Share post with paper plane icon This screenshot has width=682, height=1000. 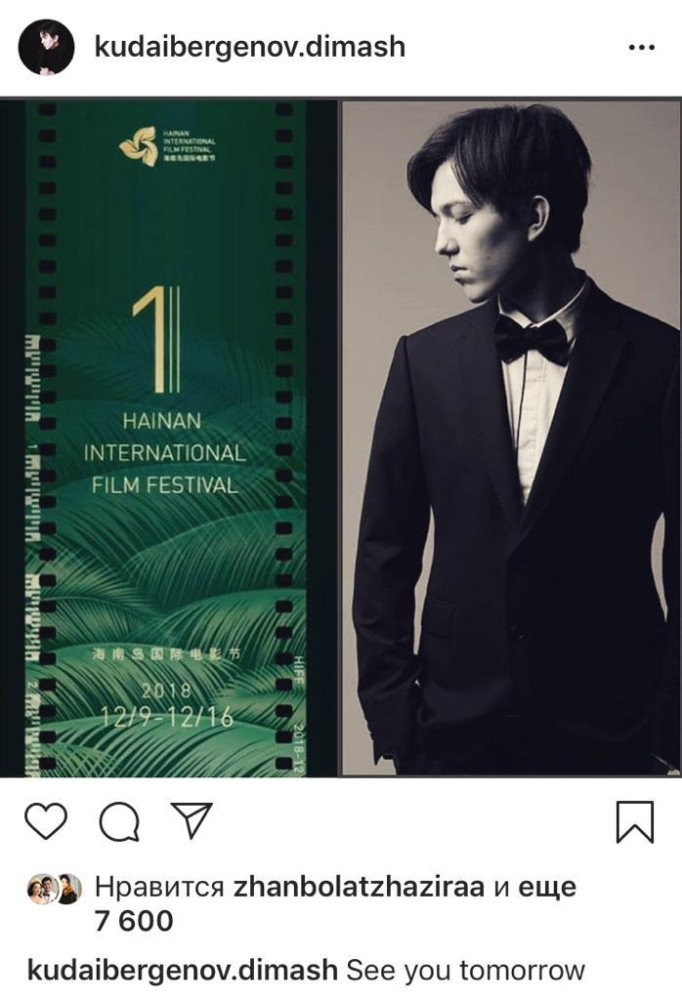tap(191, 820)
